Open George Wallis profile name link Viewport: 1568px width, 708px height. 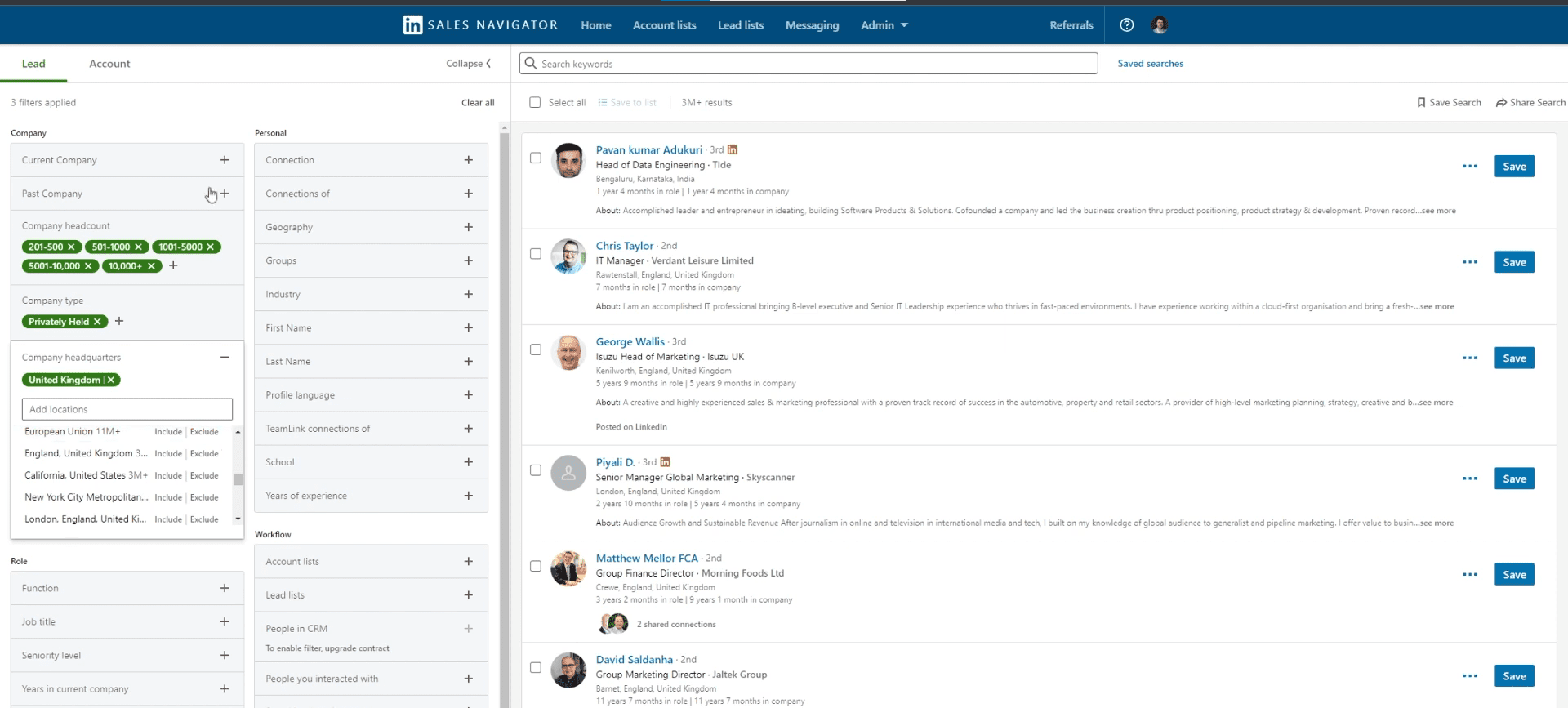point(630,341)
